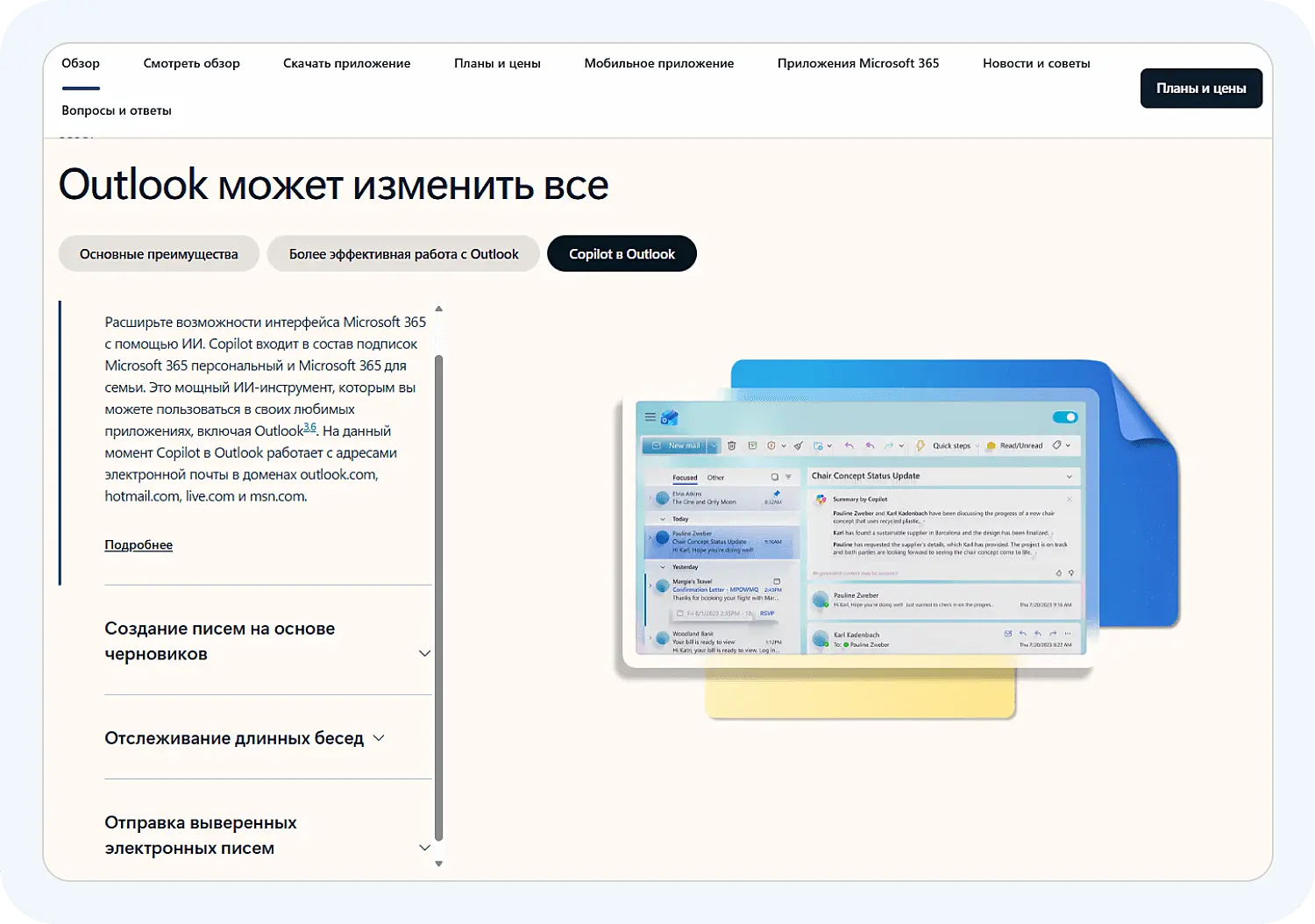Click the Delete (trash) icon in the toolbar
1315x924 pixels.
tap(732, 445)
